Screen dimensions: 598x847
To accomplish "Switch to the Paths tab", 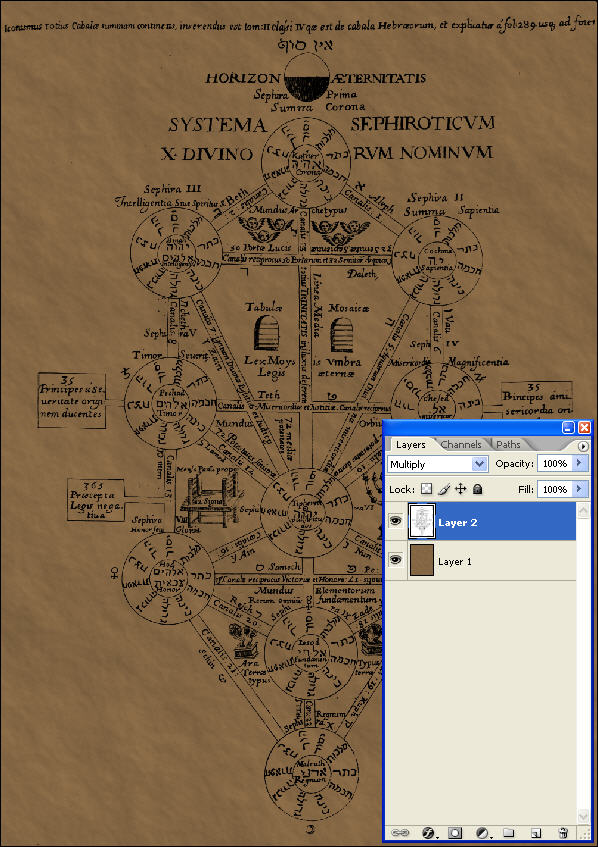I will click(x=508, y=445).
